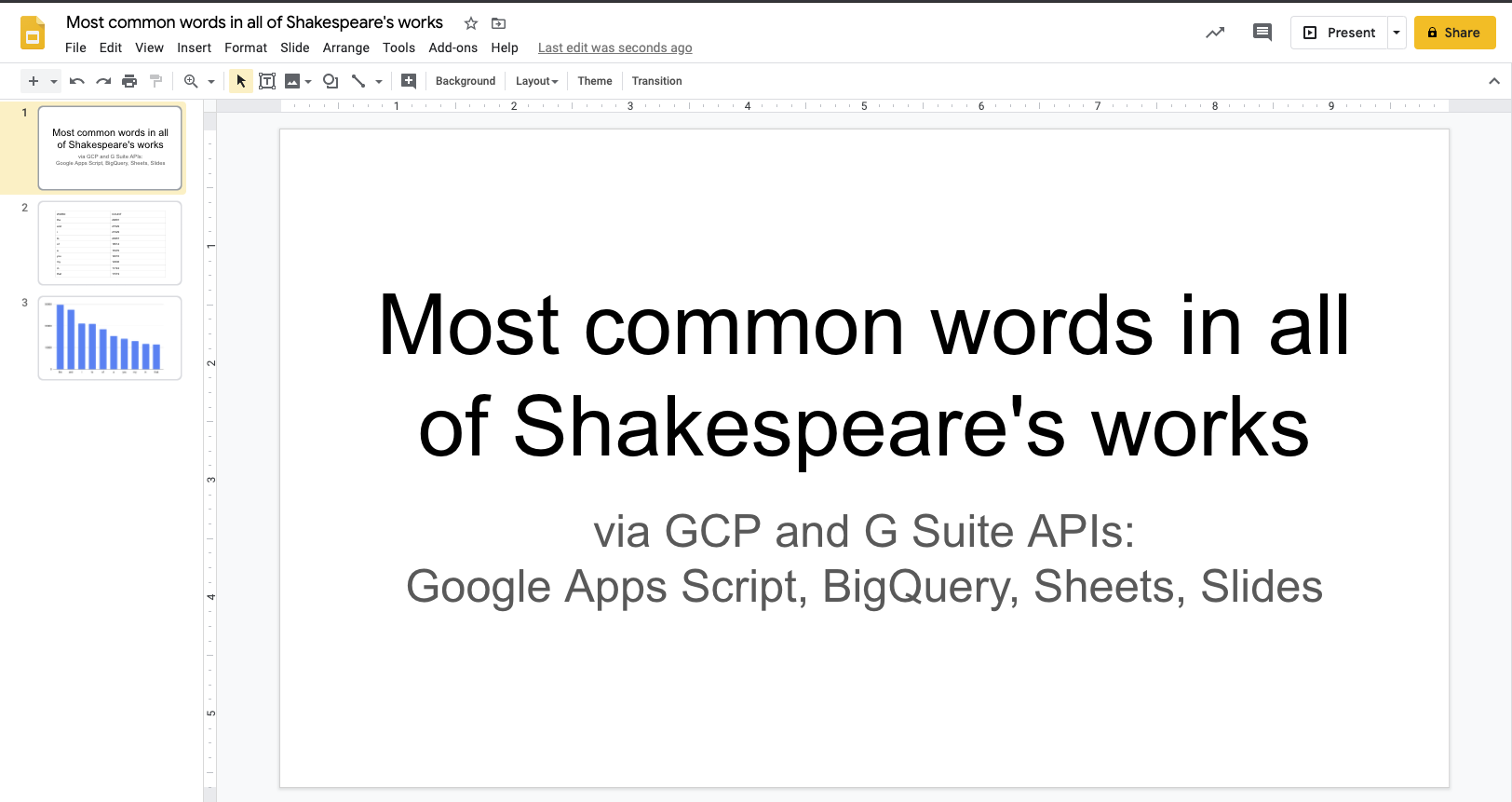Add a comment from toolbar

pos(409,81)
